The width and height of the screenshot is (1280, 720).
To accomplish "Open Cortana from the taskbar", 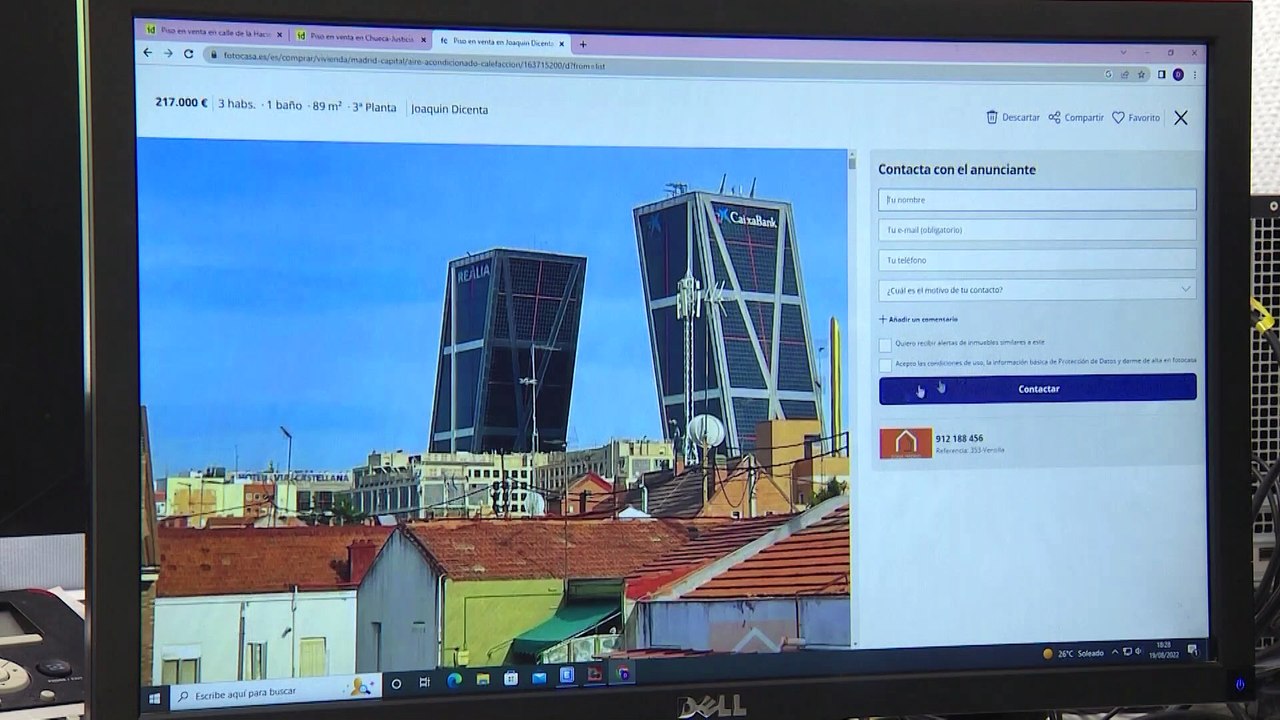I will tap(397, 684).
